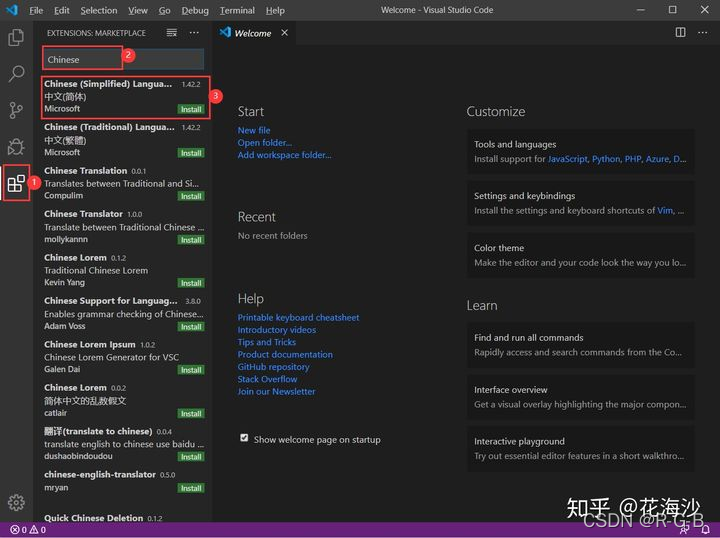Install Chinese Lorem by Kevin Yang
Screen dimensions: 720x538
click(191, 283)
